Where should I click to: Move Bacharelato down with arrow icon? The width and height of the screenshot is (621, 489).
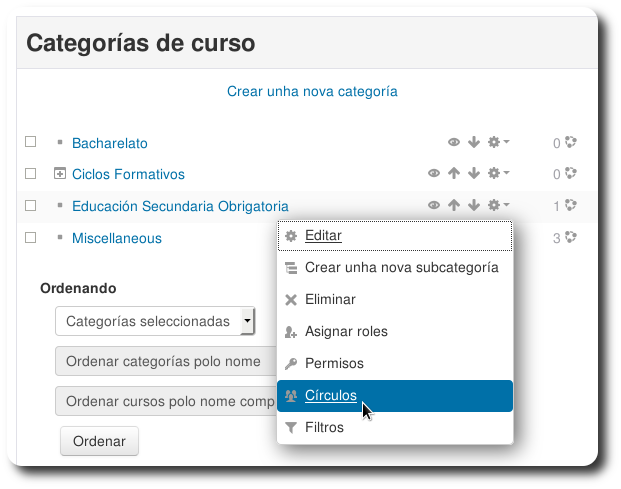pos(474,142)
